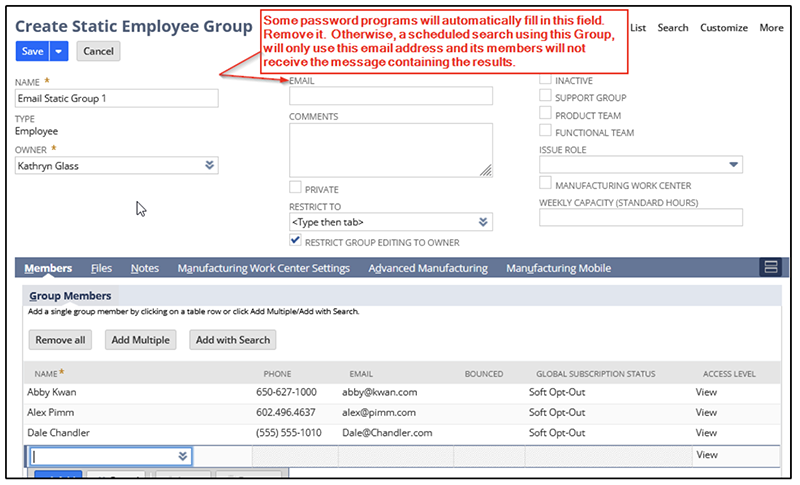The width and height of the screenshot is (800, 485).
Task: Open the Issue Role dropdown
Action: pos(734,165)
